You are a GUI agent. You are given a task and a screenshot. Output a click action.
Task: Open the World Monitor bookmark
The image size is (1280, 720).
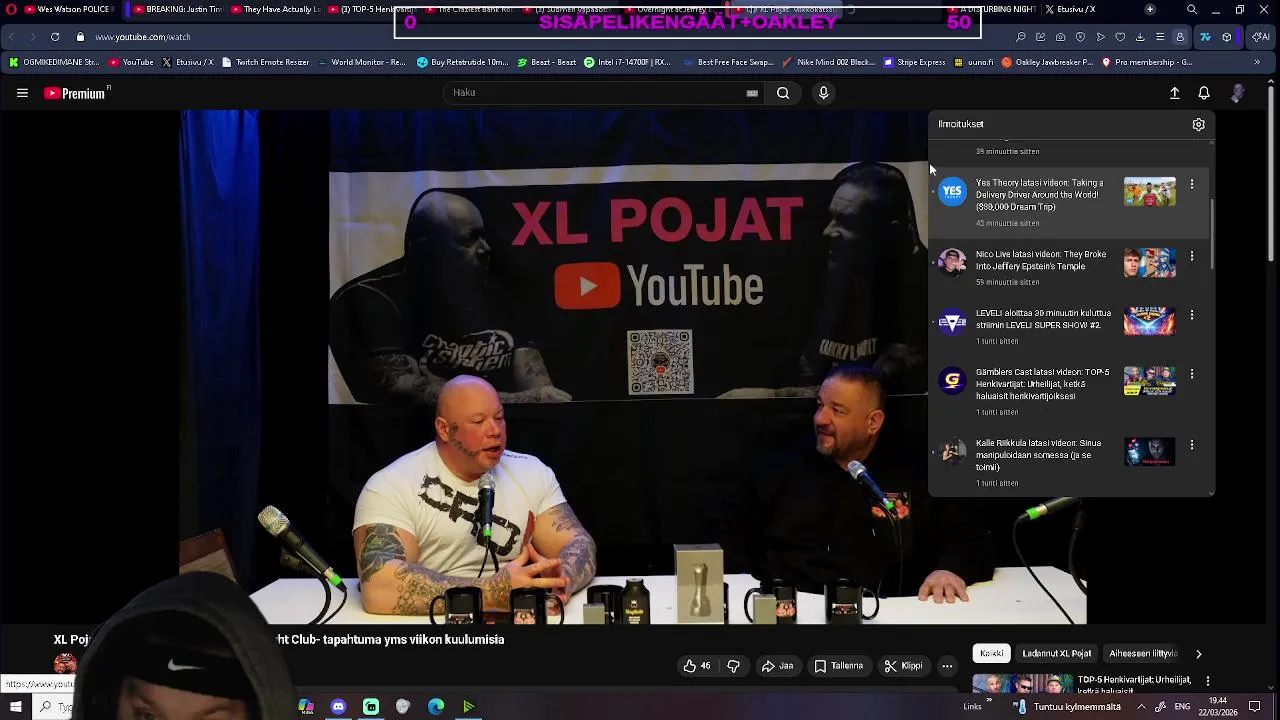click(361, 62)
